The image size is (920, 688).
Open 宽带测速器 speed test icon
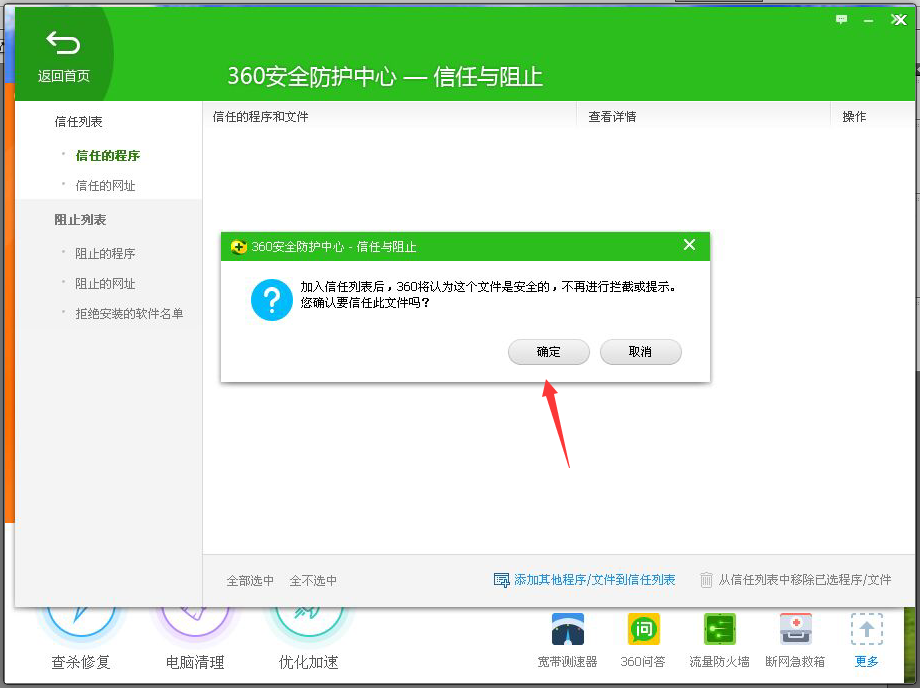point(567,629)
